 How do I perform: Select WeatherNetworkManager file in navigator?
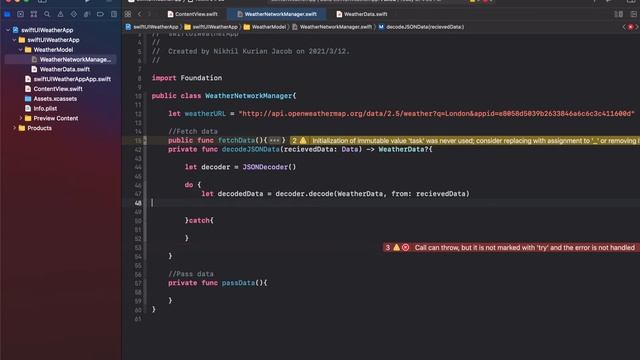coord(60,60)
